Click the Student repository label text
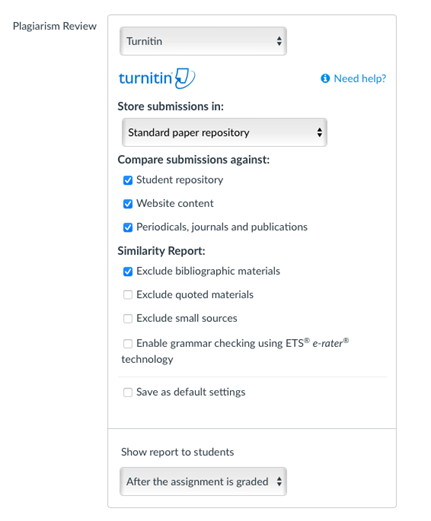 180,180
